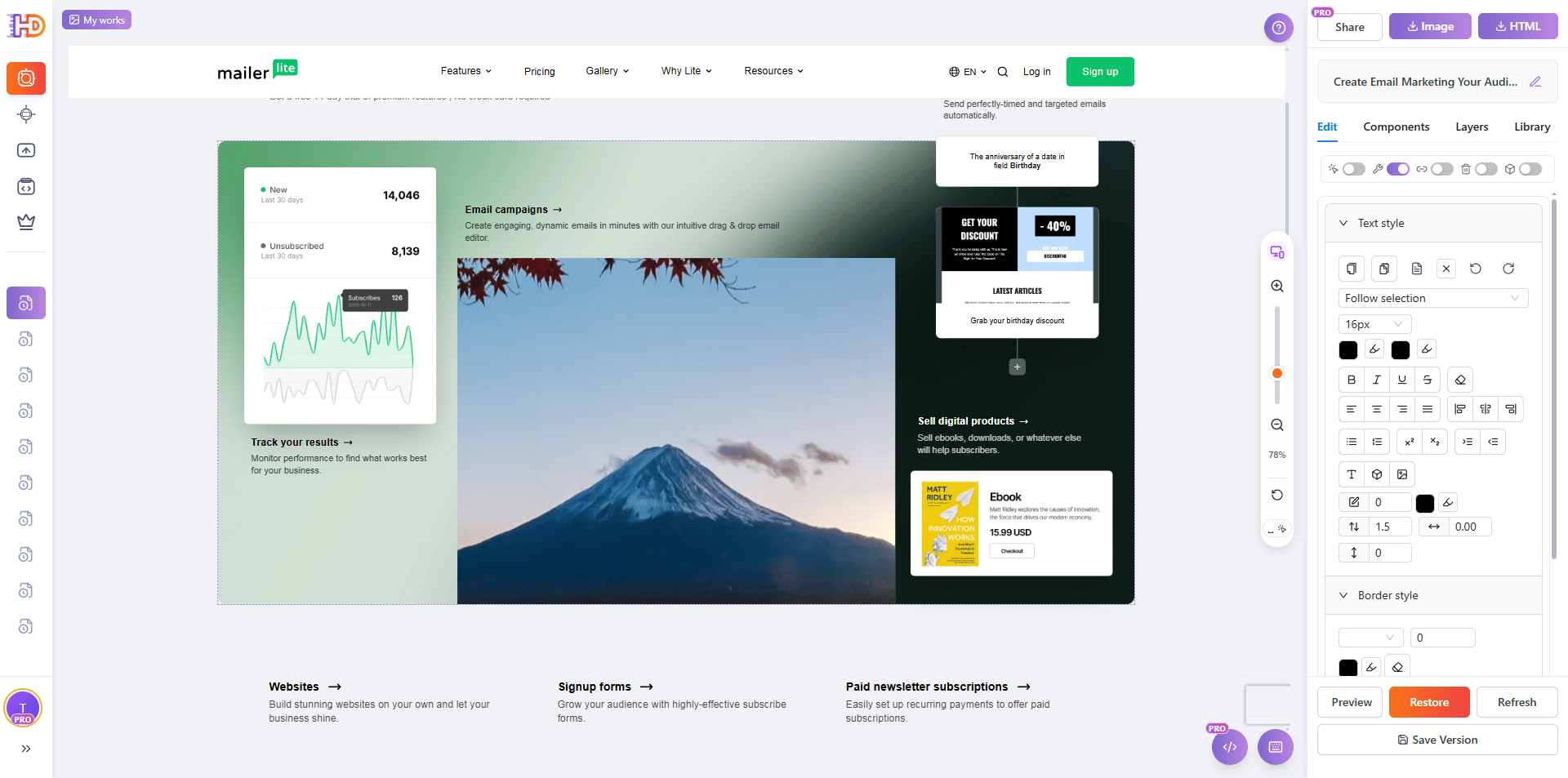
Task: Switch to the Layers tab
Action: [x=1471, y=127]
